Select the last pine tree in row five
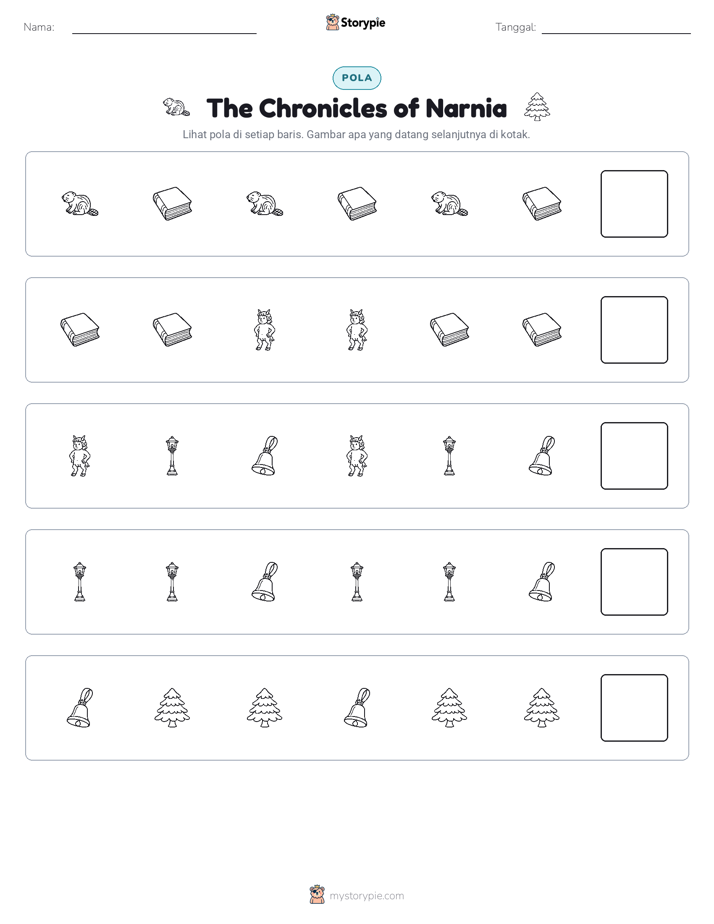Screen dimensions: 714x924 [541, 708]
